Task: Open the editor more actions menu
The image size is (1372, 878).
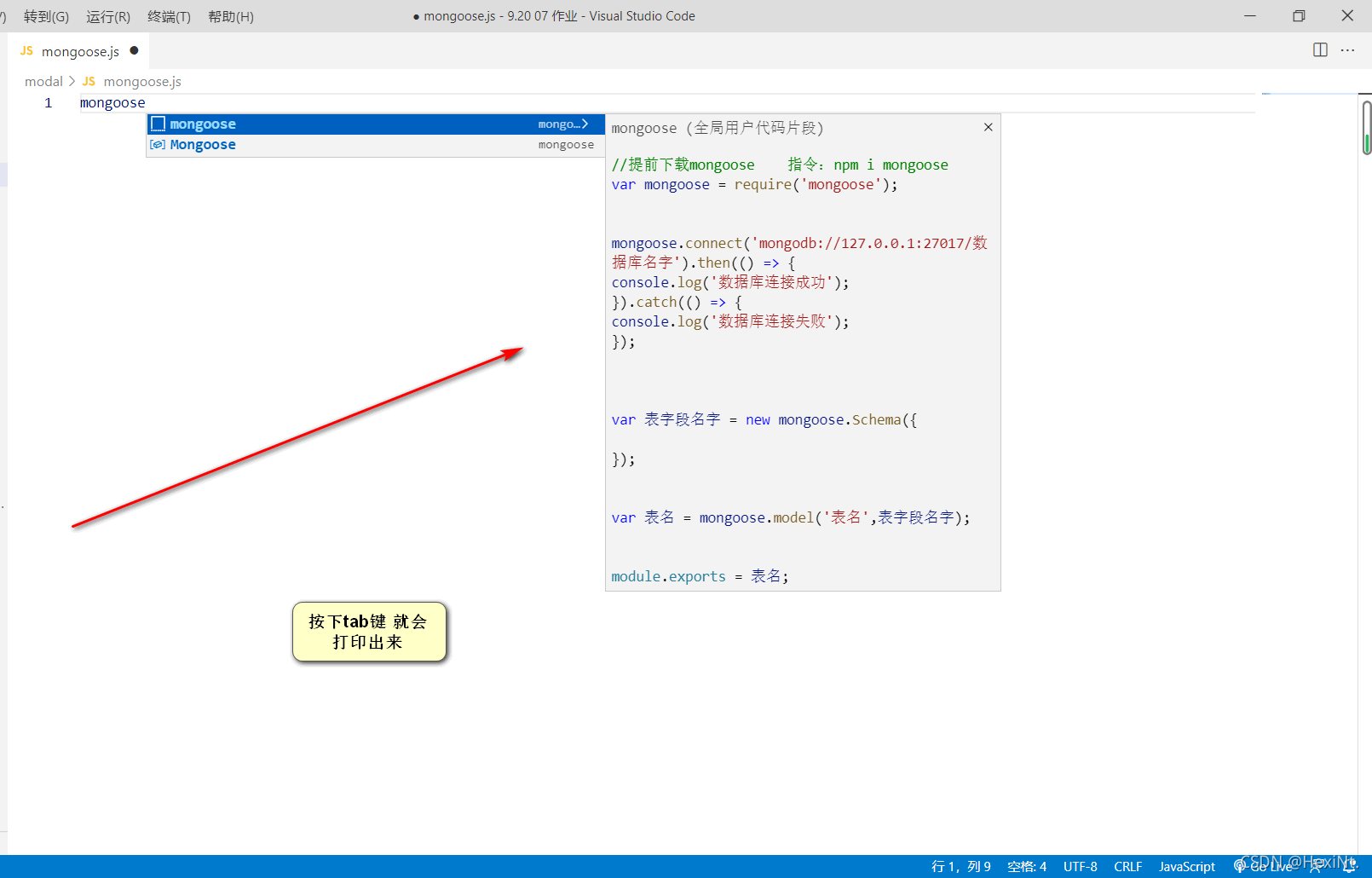Action: [1347, 50]
